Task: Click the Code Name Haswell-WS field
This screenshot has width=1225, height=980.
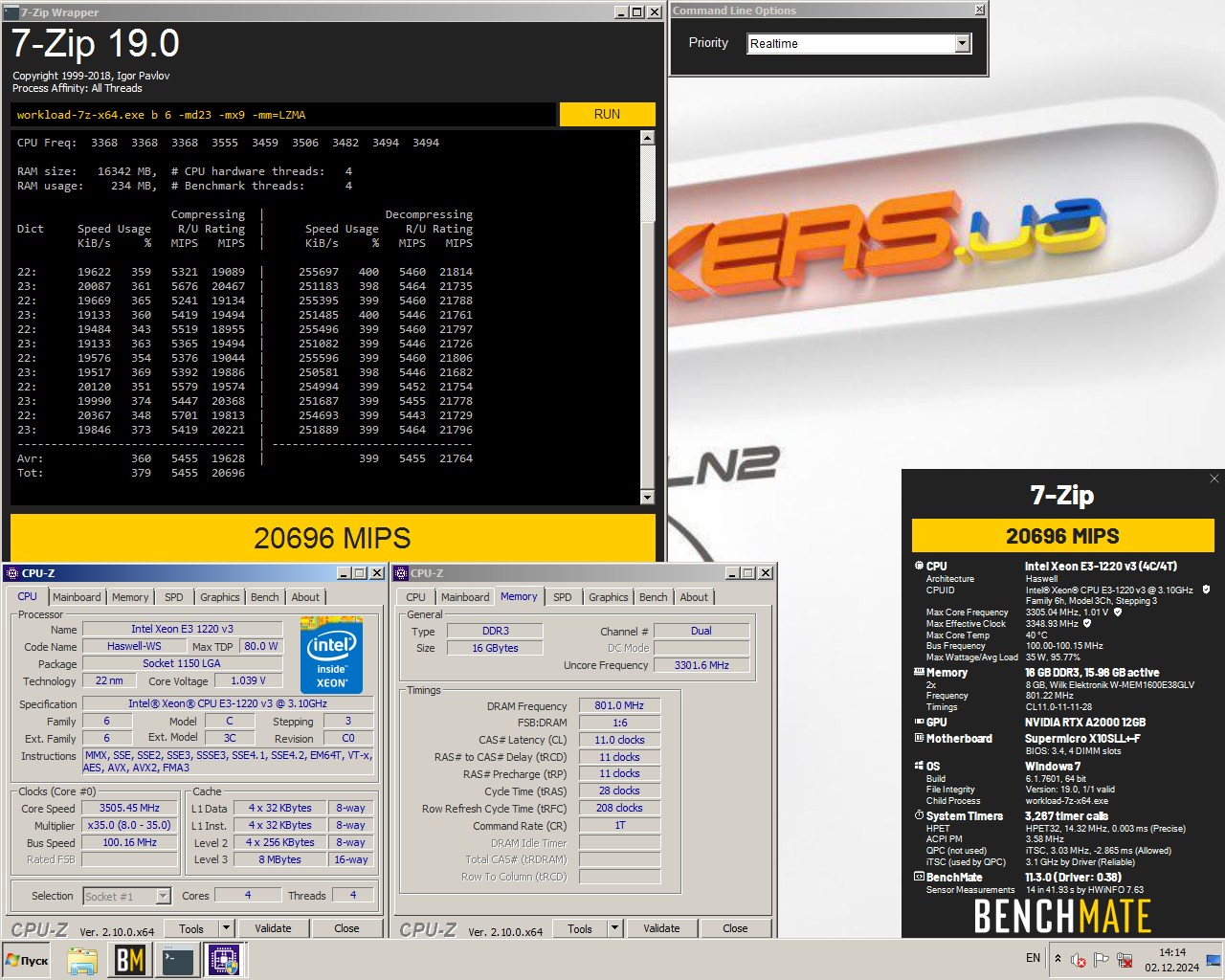Action: pos(134,646)
